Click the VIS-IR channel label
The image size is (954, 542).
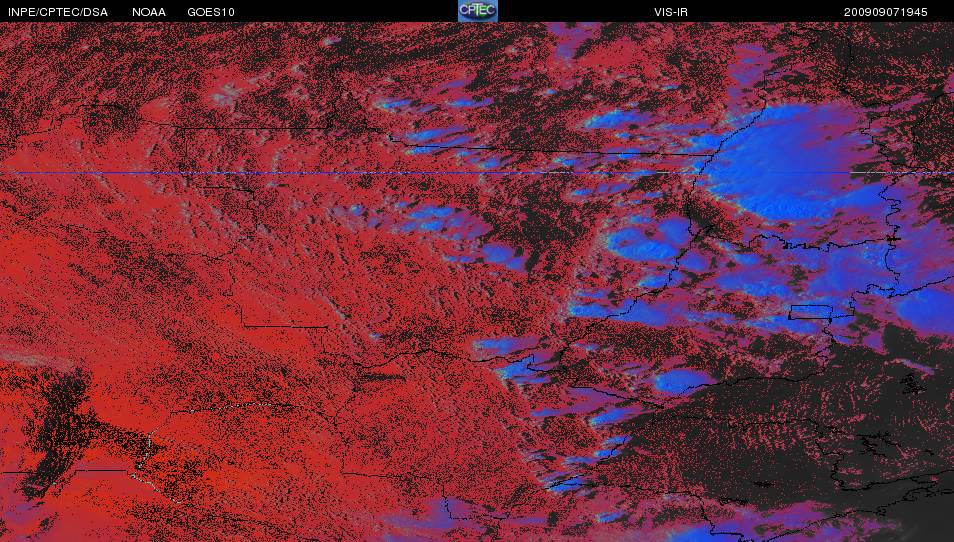671,12
